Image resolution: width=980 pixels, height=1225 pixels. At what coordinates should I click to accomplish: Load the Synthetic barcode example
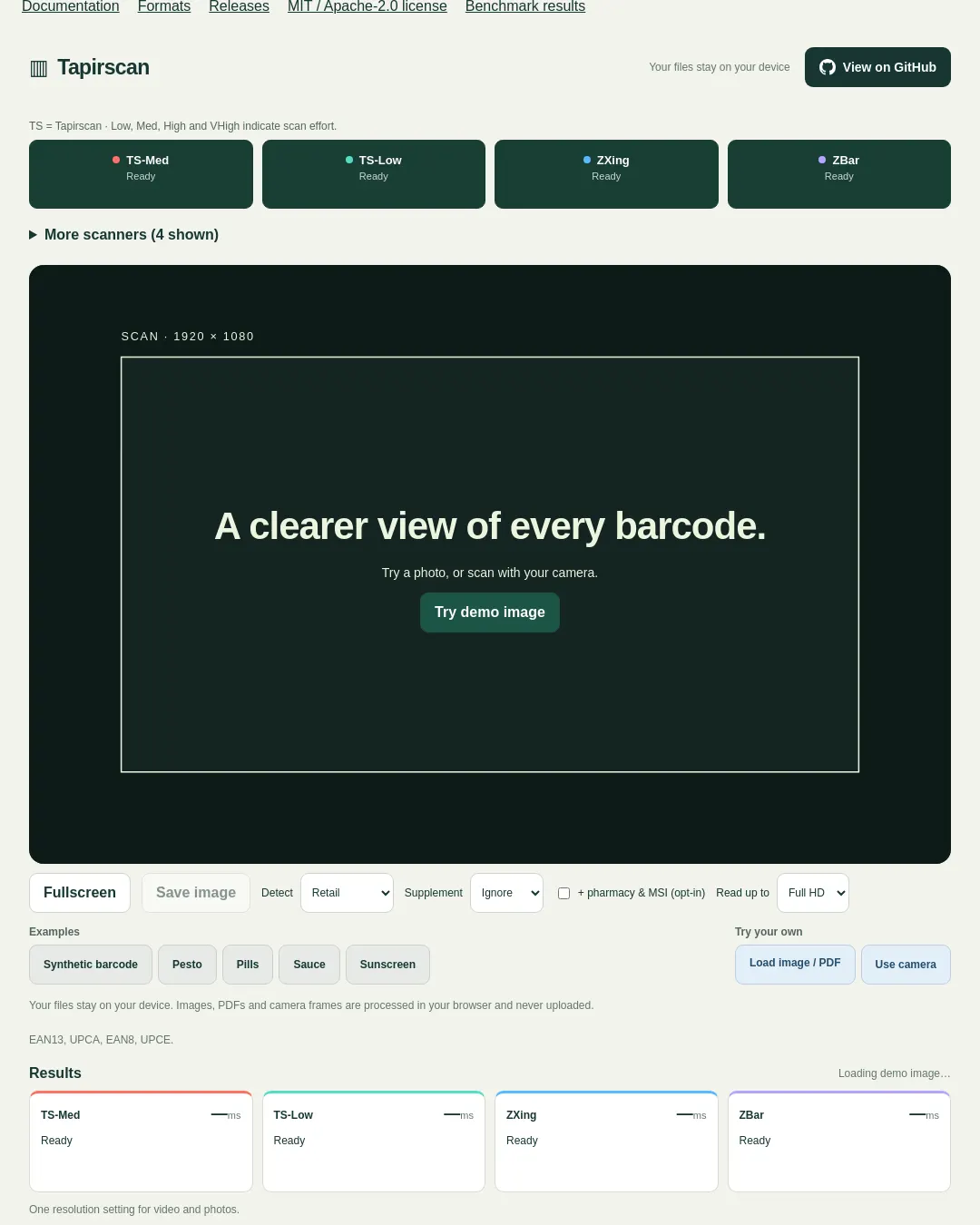click(91, 965)
